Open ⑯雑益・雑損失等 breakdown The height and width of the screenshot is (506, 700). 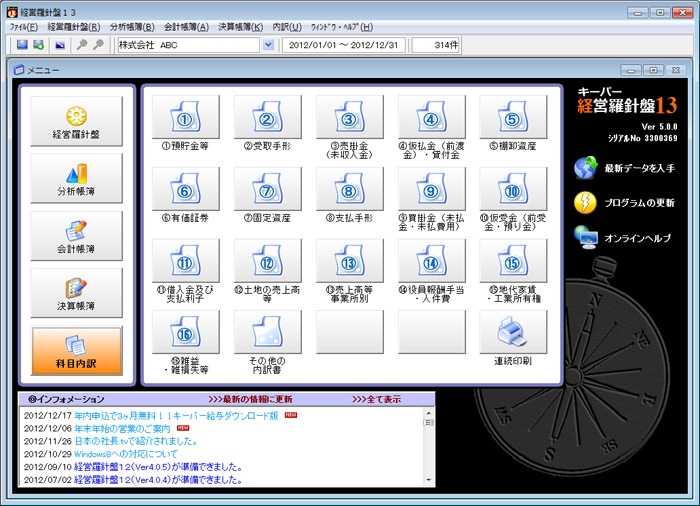pos(186,332)
